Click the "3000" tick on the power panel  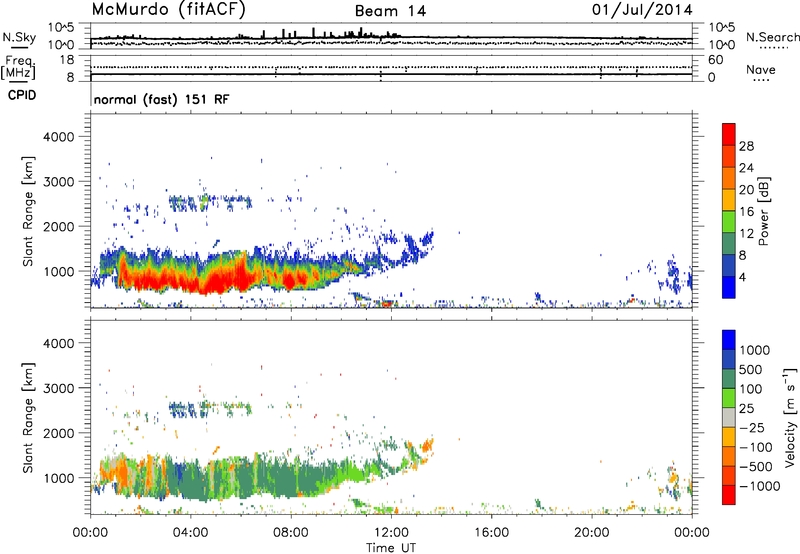click(x=58, y=182)
